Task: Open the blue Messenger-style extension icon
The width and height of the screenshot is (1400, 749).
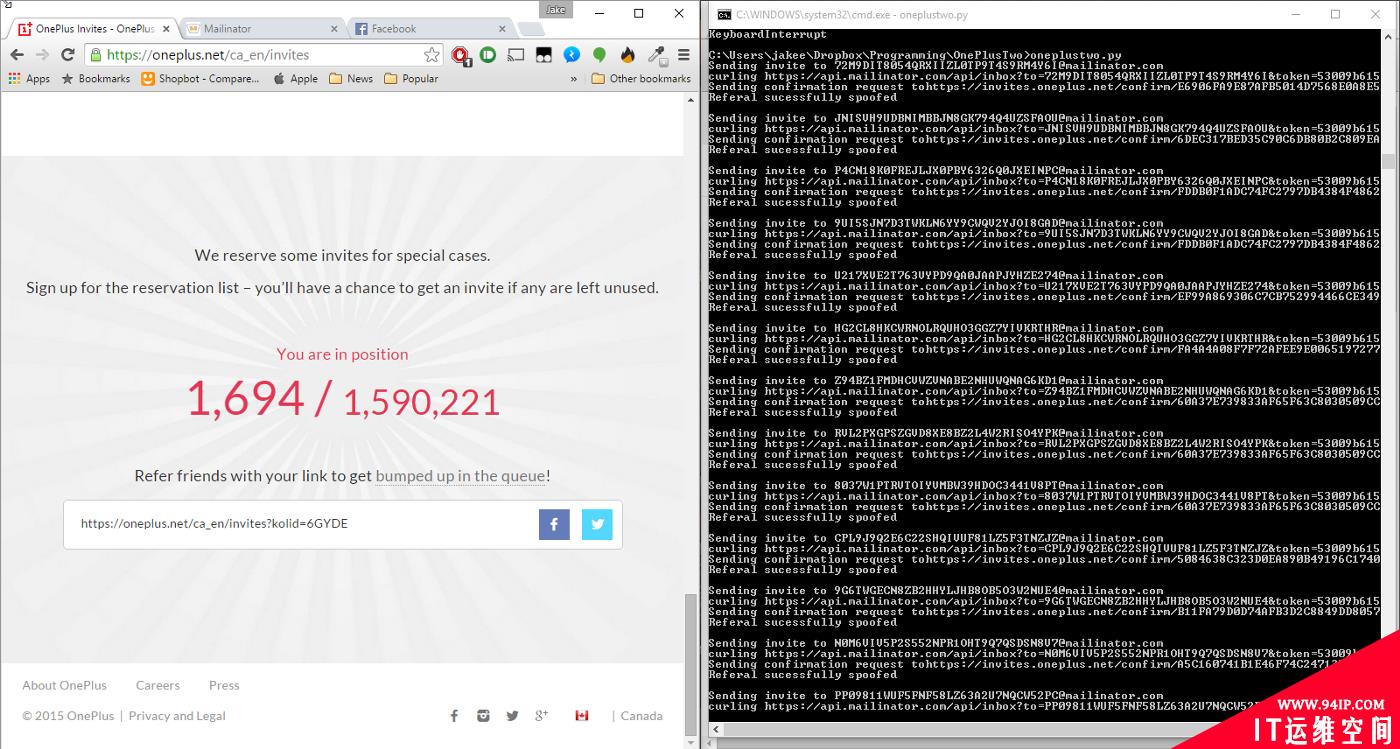Action: pos(571,55)
